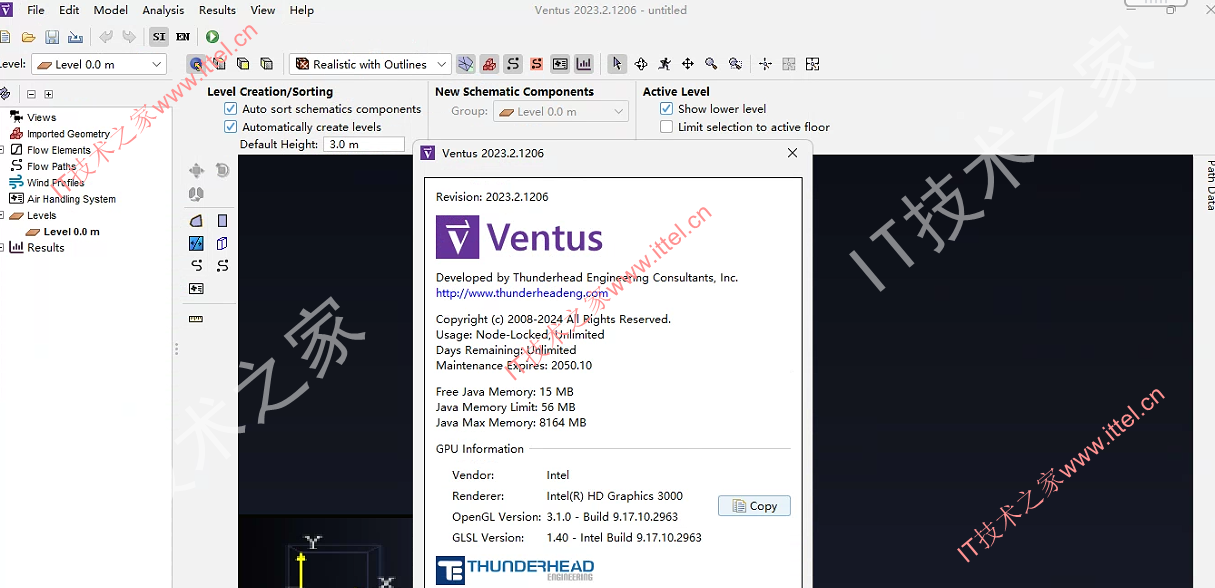Open the thunderheadeng.com link

click(522, 293)
